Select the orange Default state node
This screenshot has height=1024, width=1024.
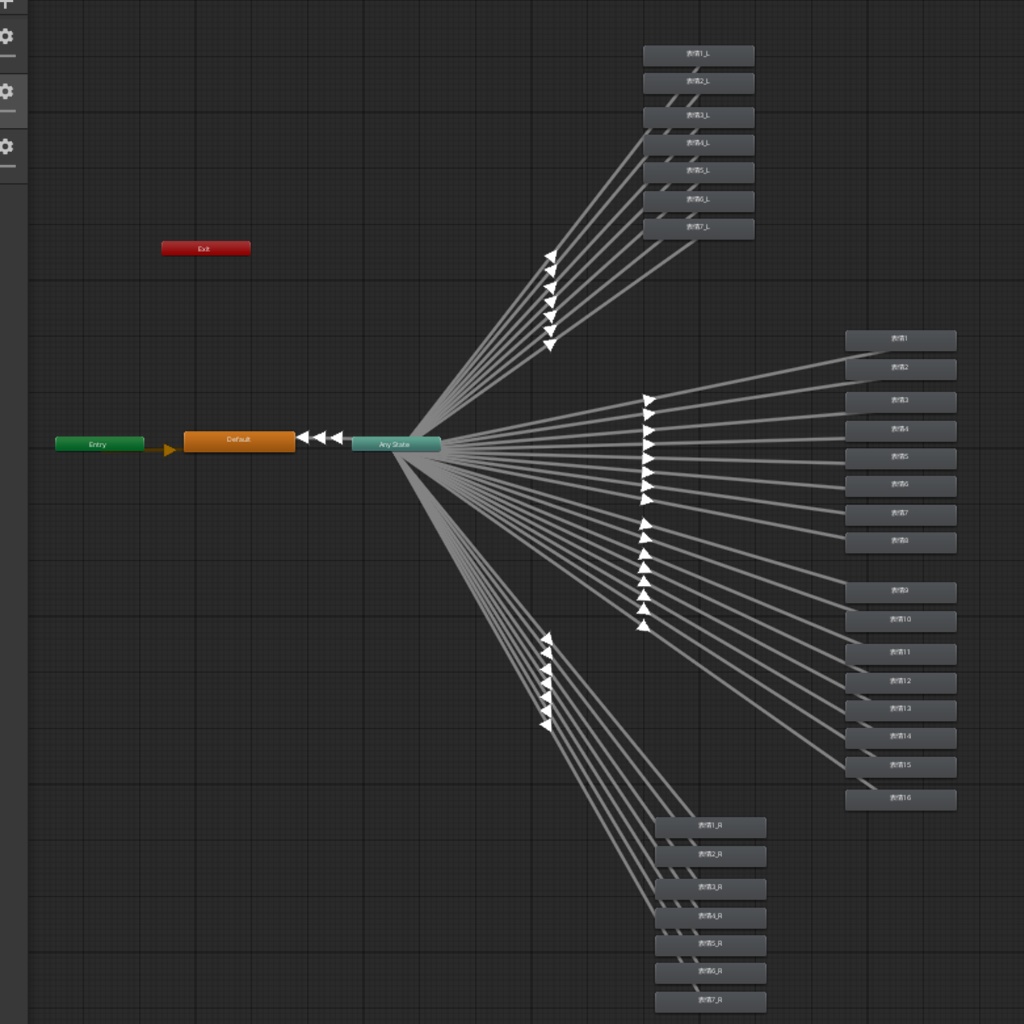pyautogui.click(x=239, y=441)
